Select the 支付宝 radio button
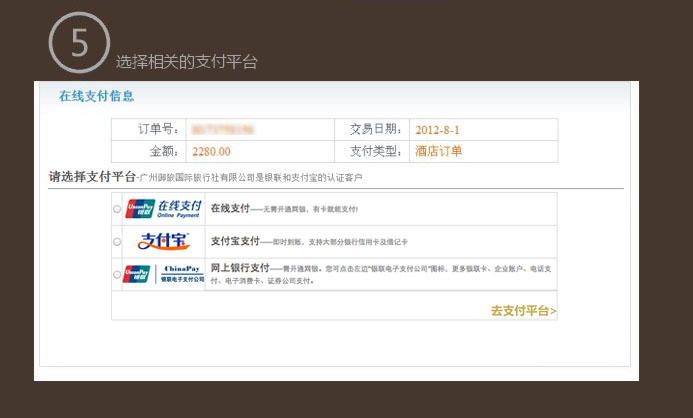 [x=117, y=242]
